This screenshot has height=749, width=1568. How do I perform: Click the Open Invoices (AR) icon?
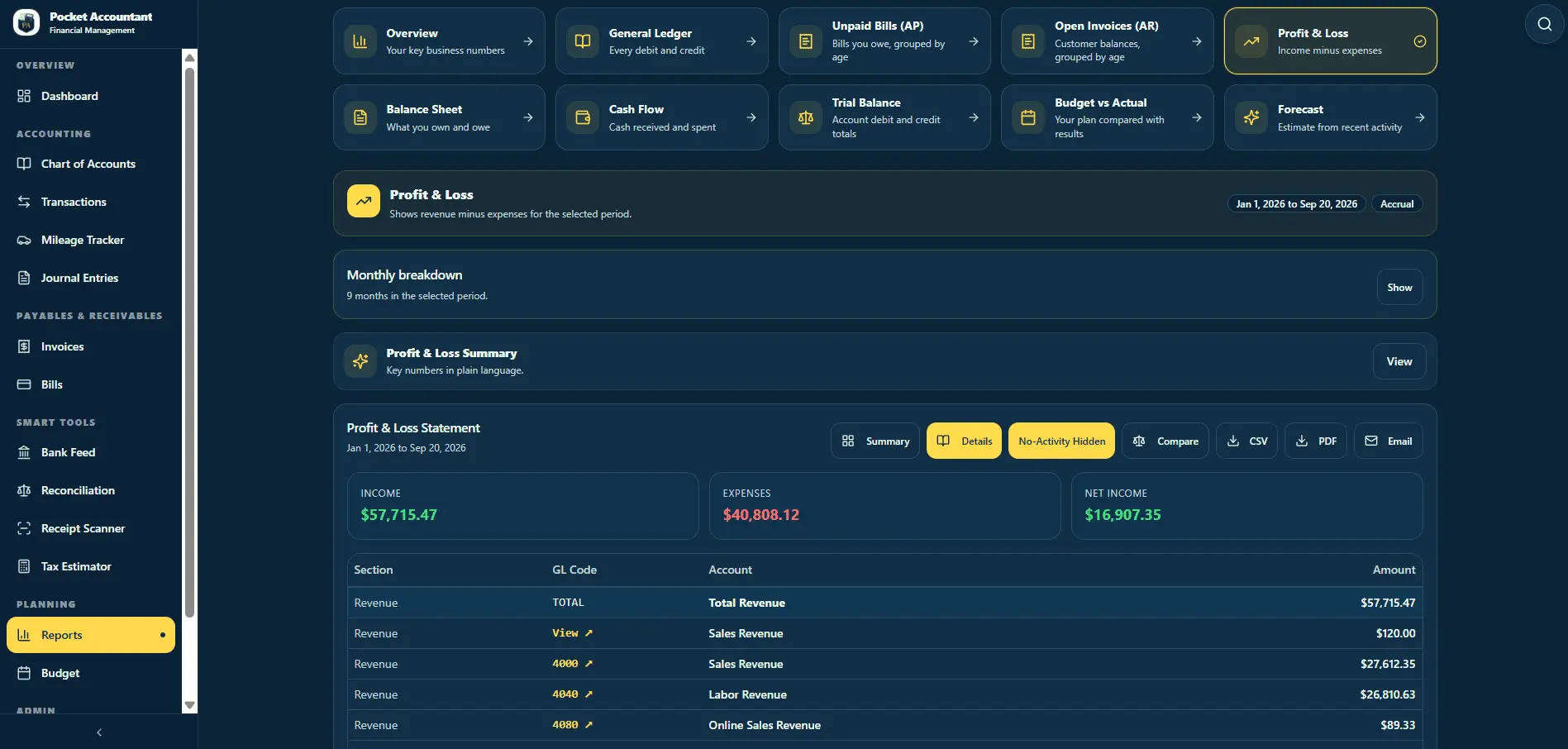[x=1028, y=41]
